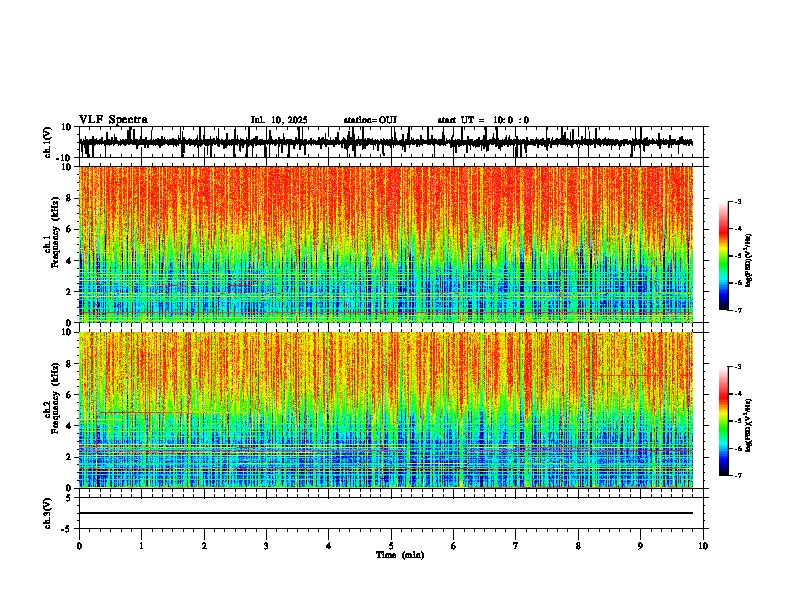Select the "ch.3(V)" axis label
This screenshot has width=792, height=612.
click(x=48, y=513)
